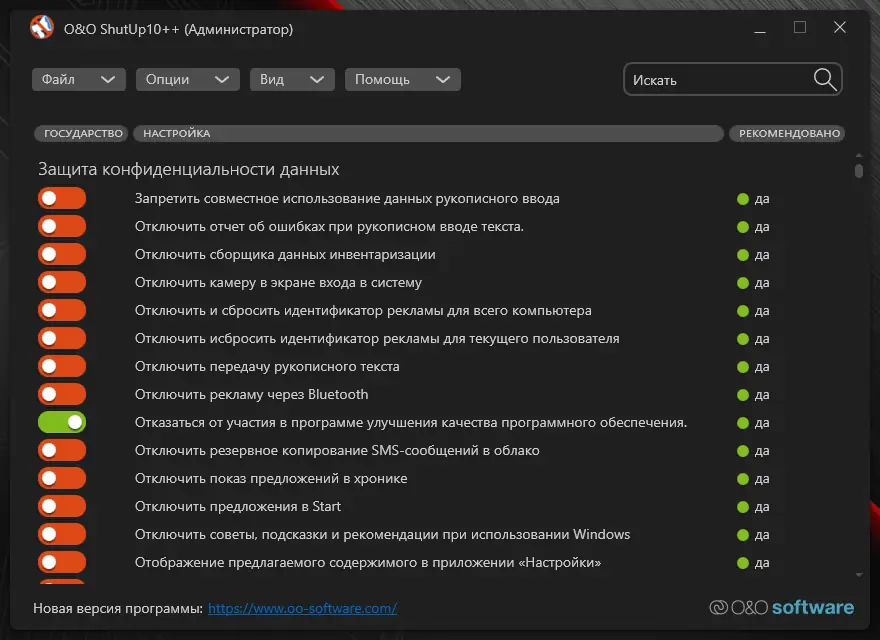Click the search magnifier icon
880x640 pixels.
(825, 80)
